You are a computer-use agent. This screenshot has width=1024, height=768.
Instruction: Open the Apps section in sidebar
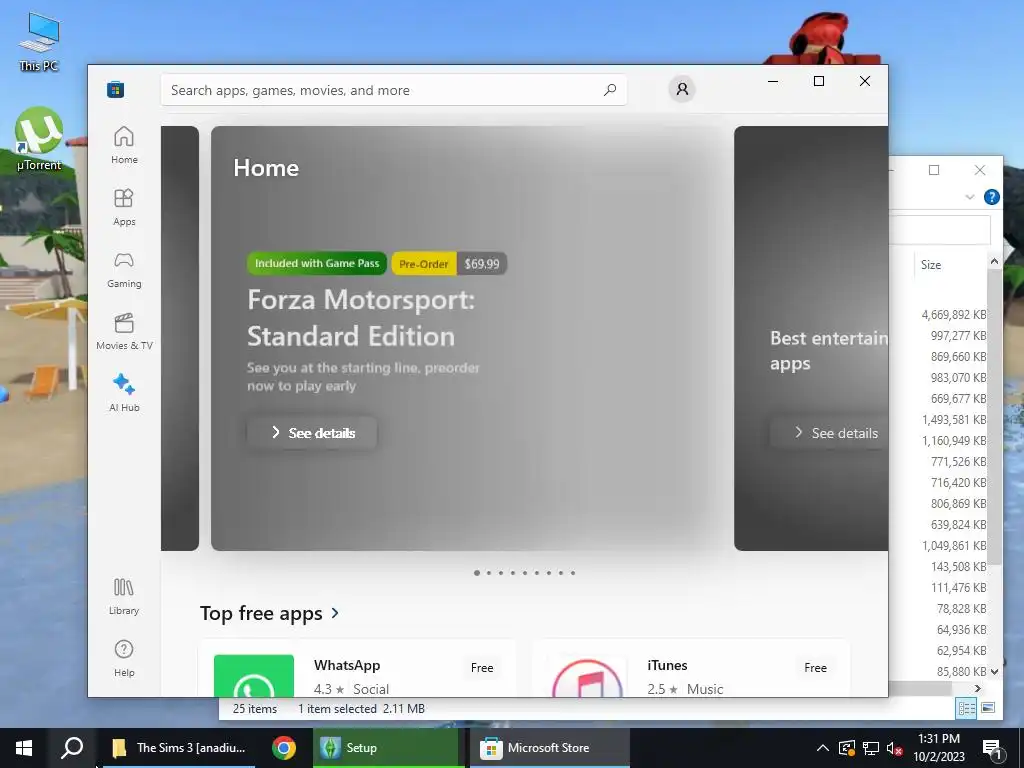pos(124,207)
